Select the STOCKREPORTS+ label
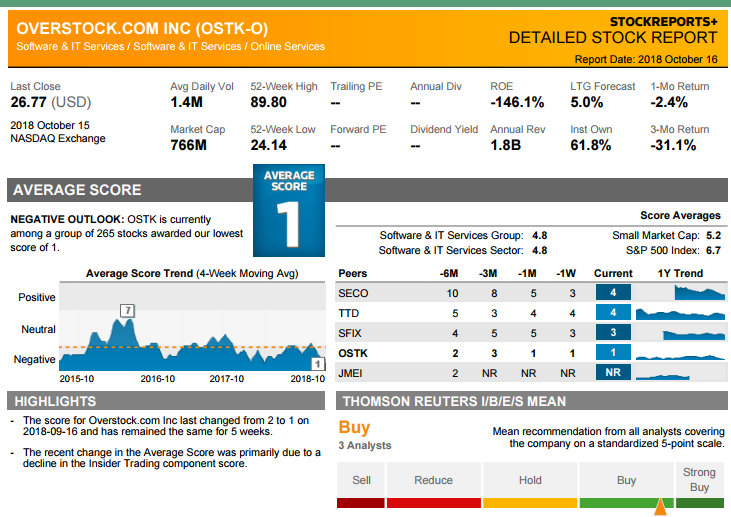 click(664, 21)
